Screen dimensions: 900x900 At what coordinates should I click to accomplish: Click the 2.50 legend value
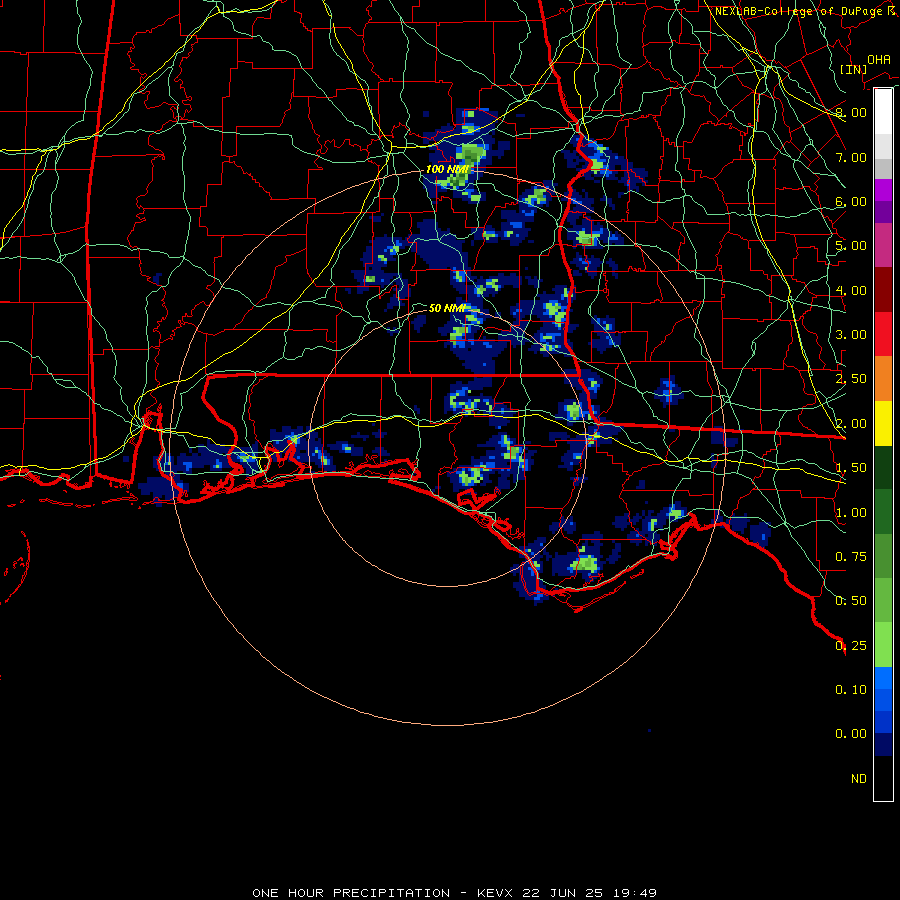(851, 379)
